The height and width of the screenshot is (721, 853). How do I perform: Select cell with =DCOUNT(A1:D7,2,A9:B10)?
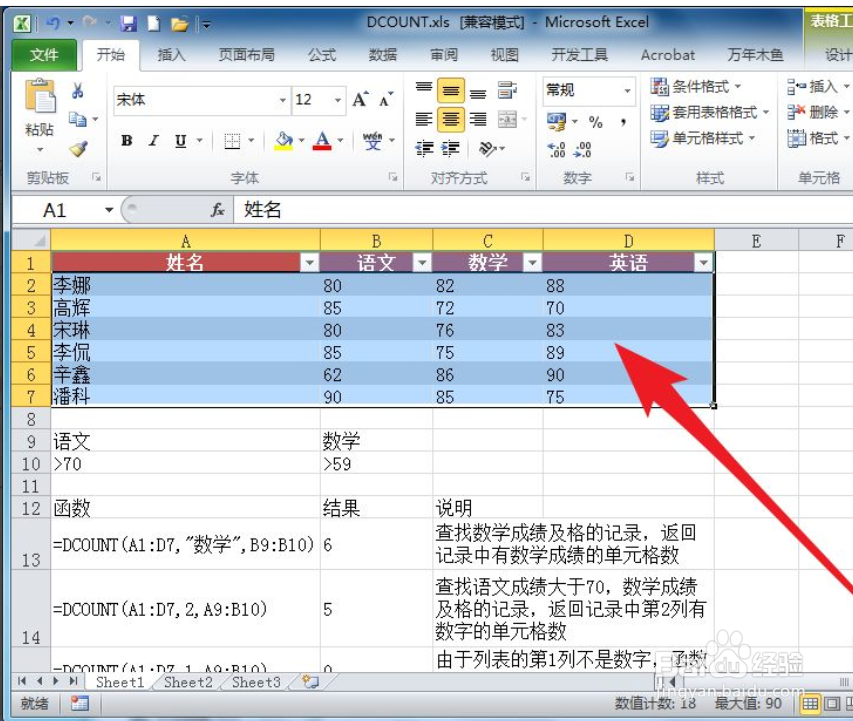click(x=185, y=608)
